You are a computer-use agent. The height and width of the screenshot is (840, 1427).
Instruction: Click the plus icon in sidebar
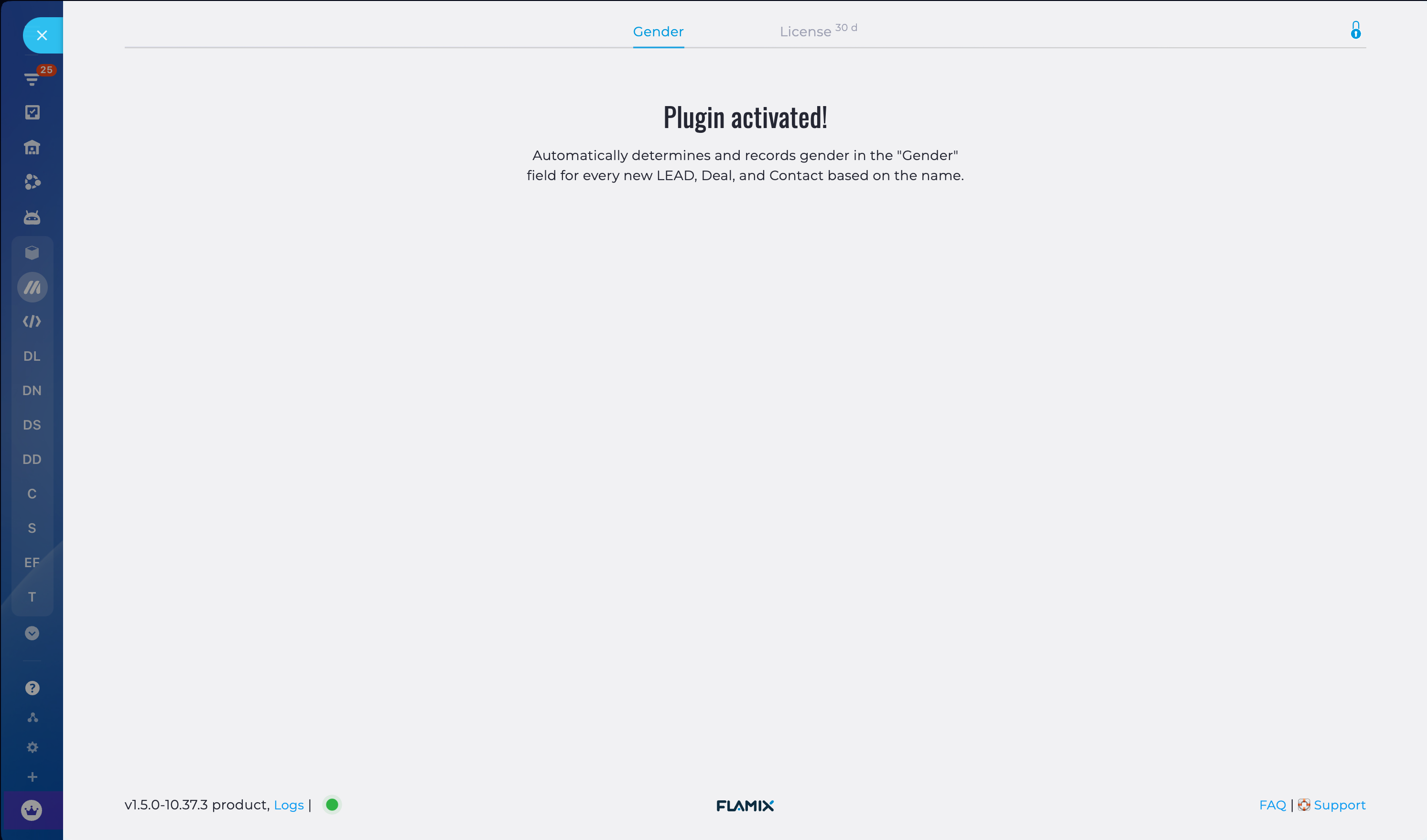click(x=32, y=776)
